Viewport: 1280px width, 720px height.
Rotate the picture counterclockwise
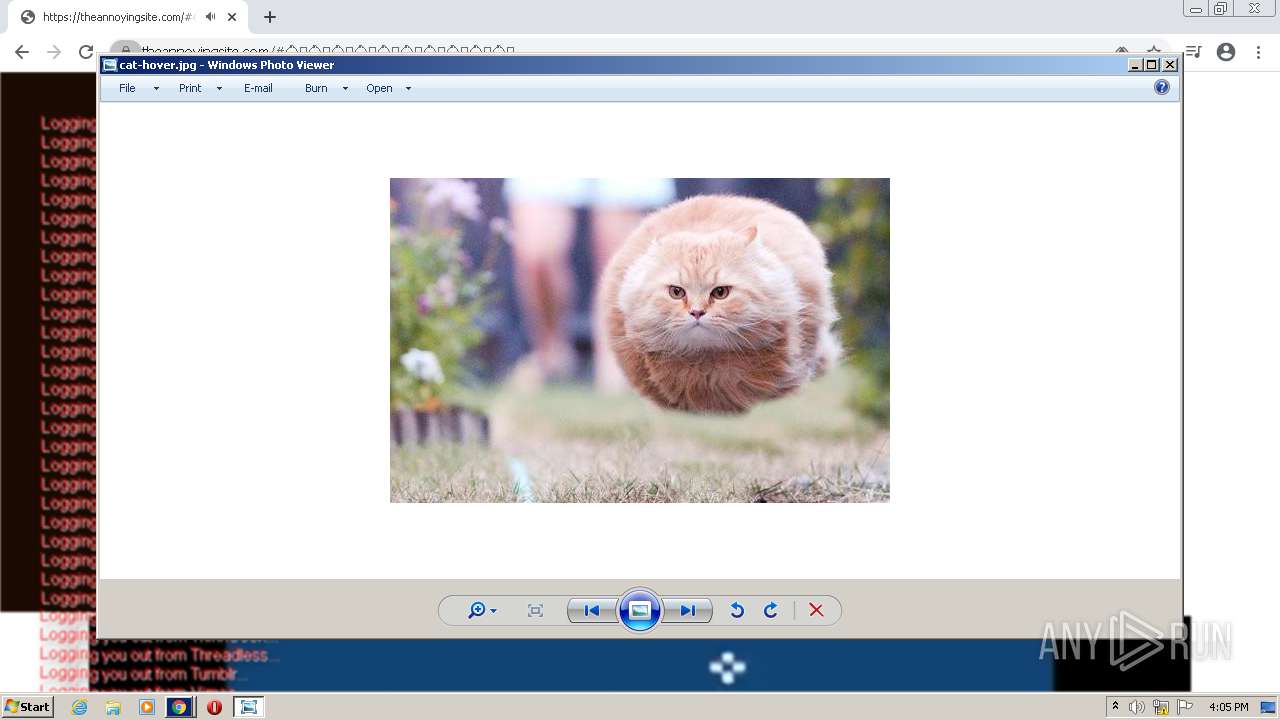(737, 610)
